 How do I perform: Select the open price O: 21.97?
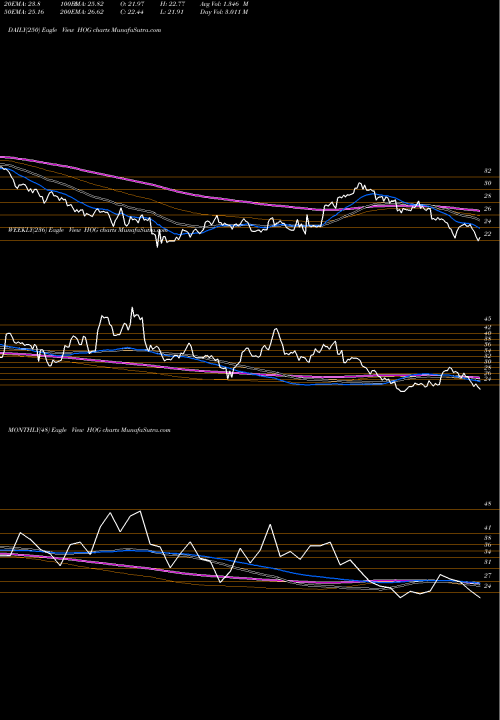[x=132, y=3]
